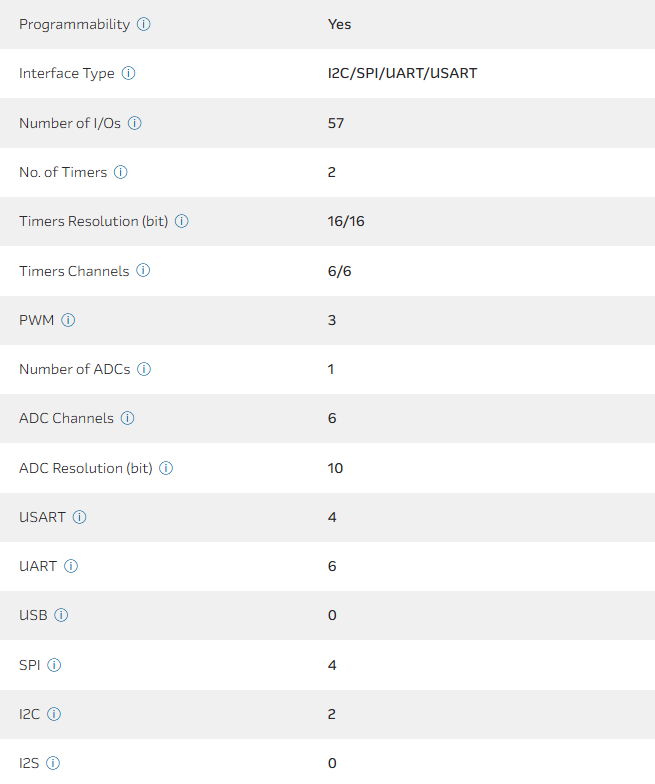This screenshot has height=784, width=655.
Task: Show info for I2S parameter
Action: click(53, 763)
